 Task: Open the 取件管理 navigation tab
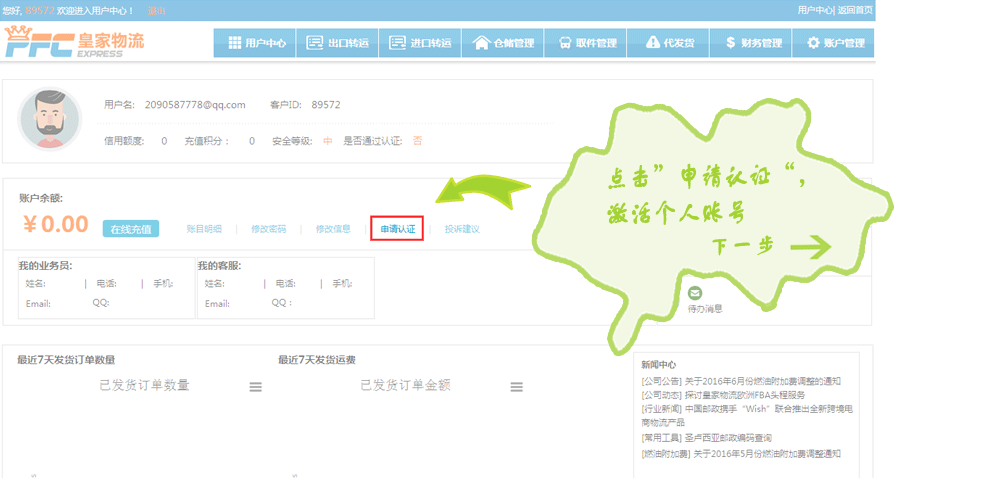pyautogui.click(x=585, y=43)
